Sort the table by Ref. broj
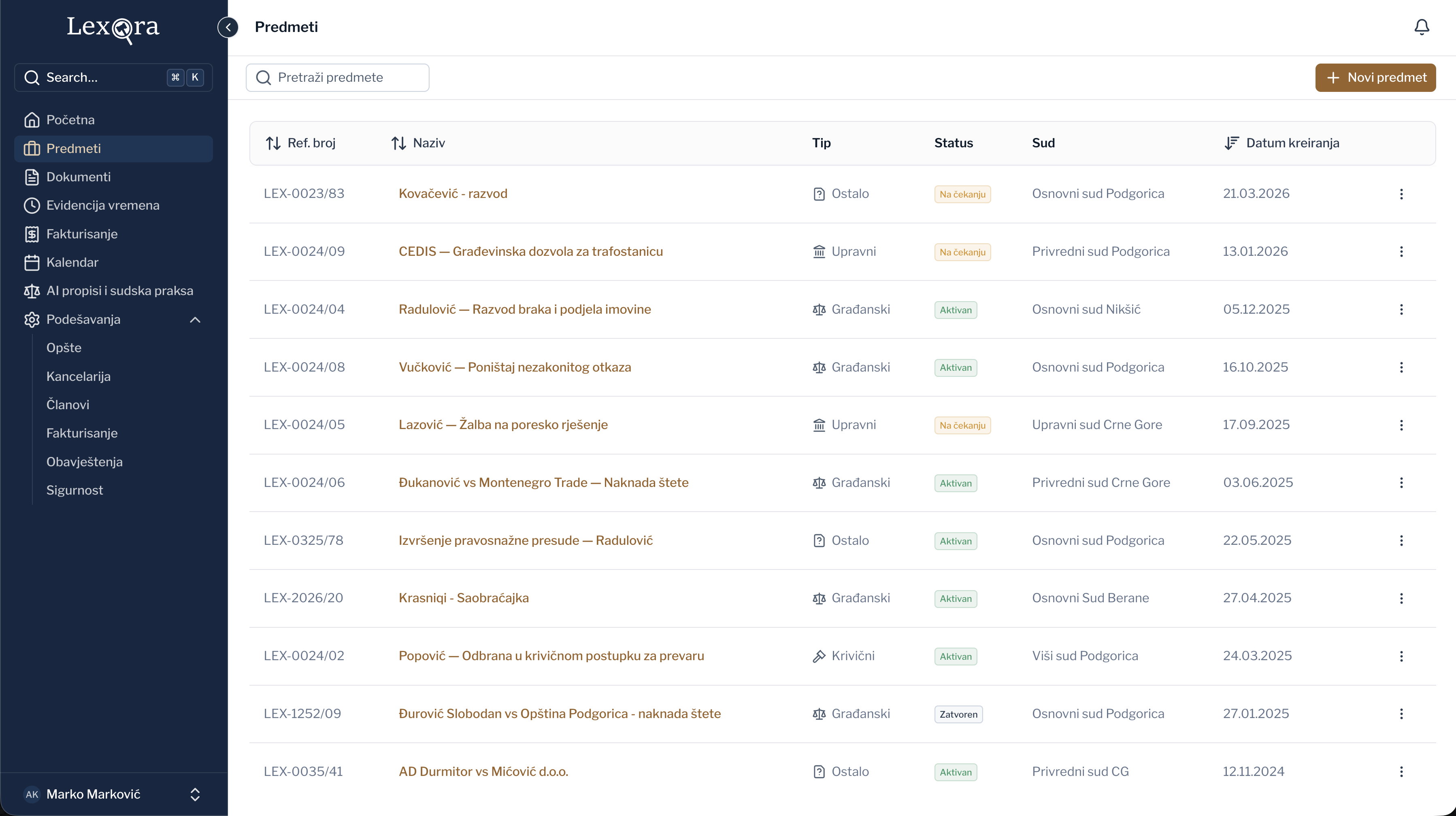1456x816 pixels. (301, 143)
